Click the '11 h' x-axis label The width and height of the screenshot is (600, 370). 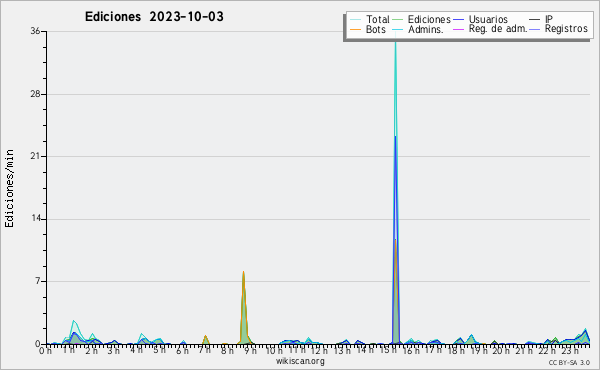pyautogui.click(x=297, y=350)
